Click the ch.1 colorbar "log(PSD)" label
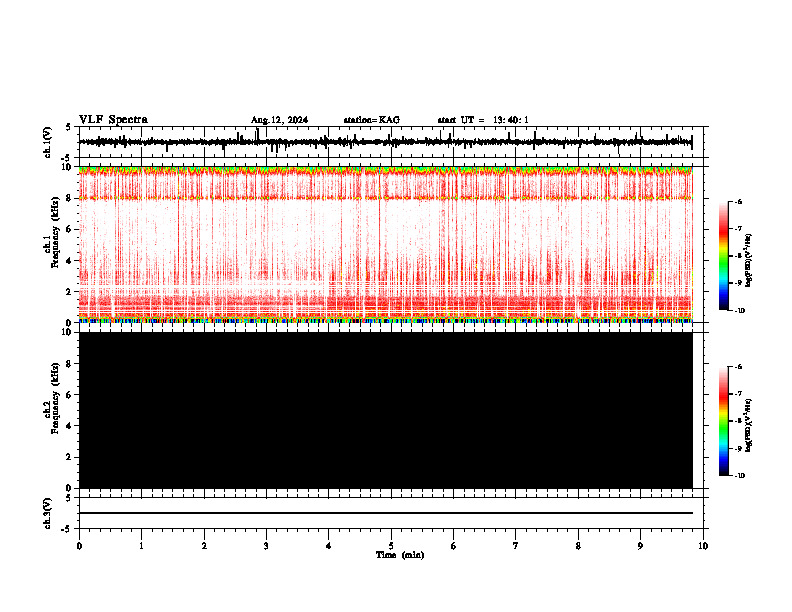 tap(749, 260)
